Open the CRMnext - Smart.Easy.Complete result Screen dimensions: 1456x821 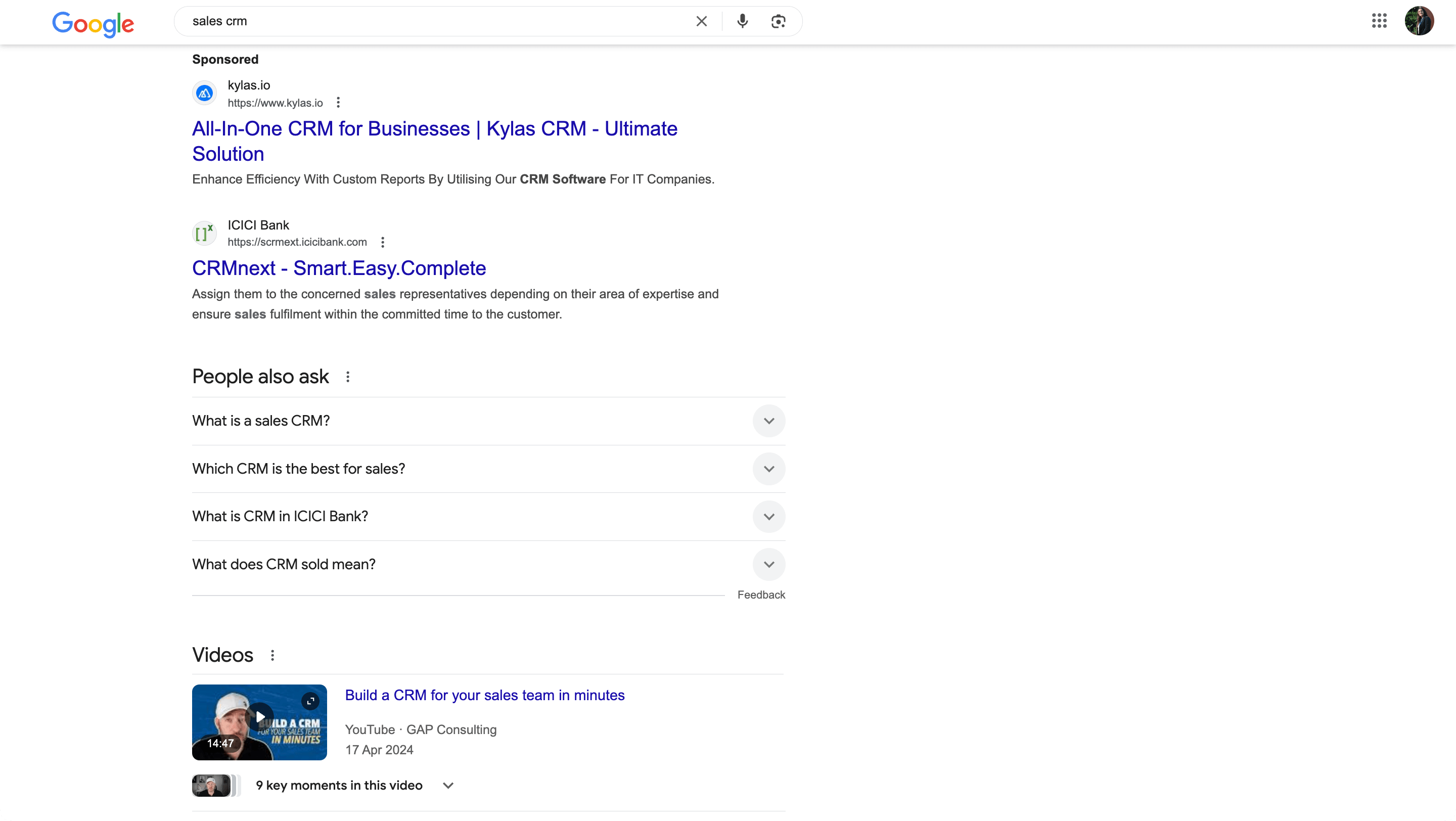click(x=339, y=267)
